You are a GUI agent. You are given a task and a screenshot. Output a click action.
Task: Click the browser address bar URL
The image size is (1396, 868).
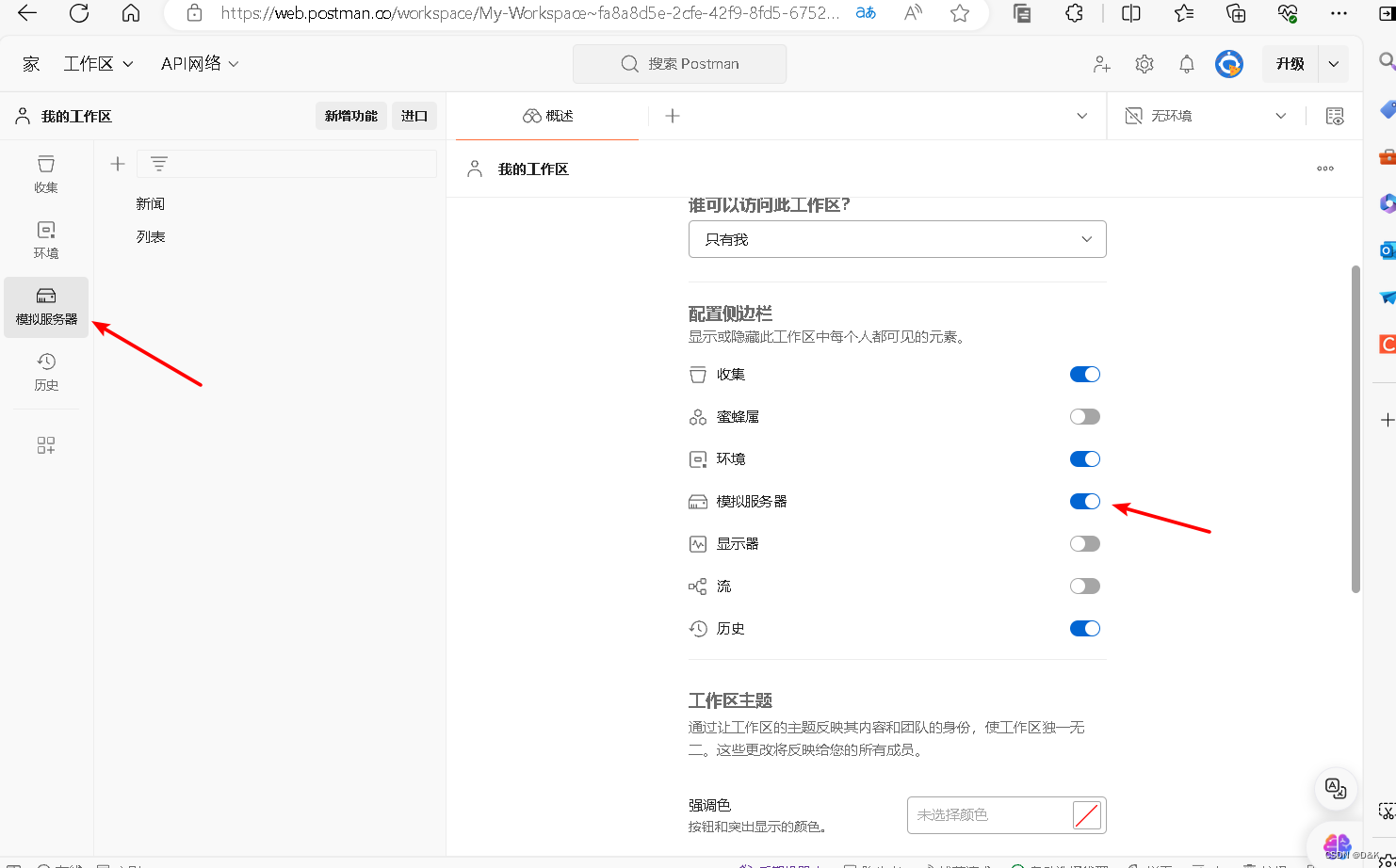(x=530, y=13)
